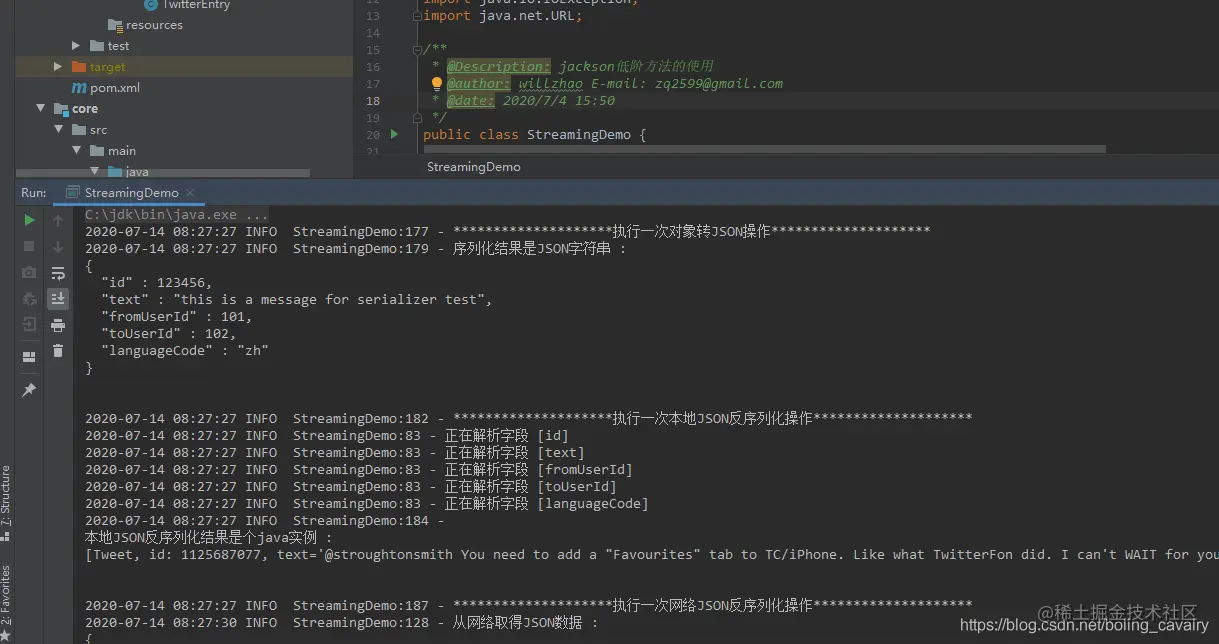
Task: Expand the target folder
Action: coord(58,67)
